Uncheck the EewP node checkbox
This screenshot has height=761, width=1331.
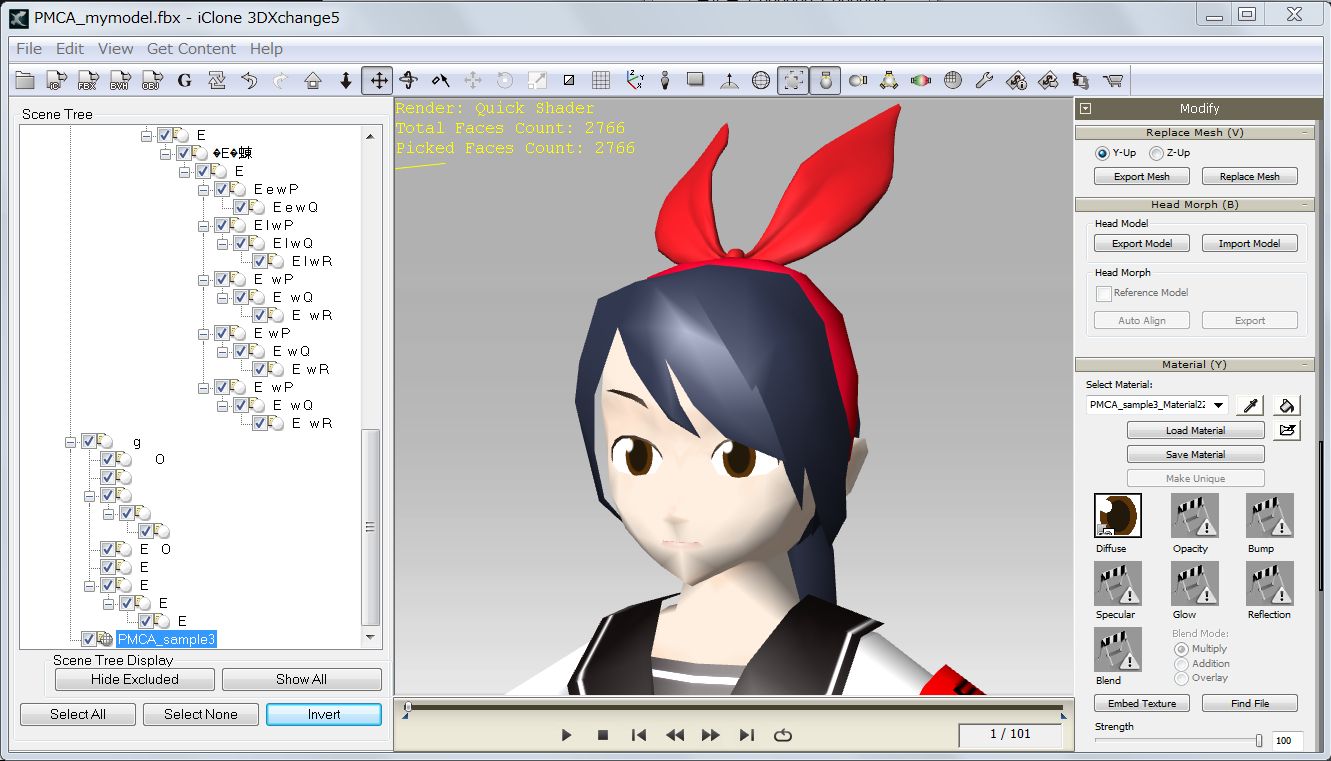point(223,189)
